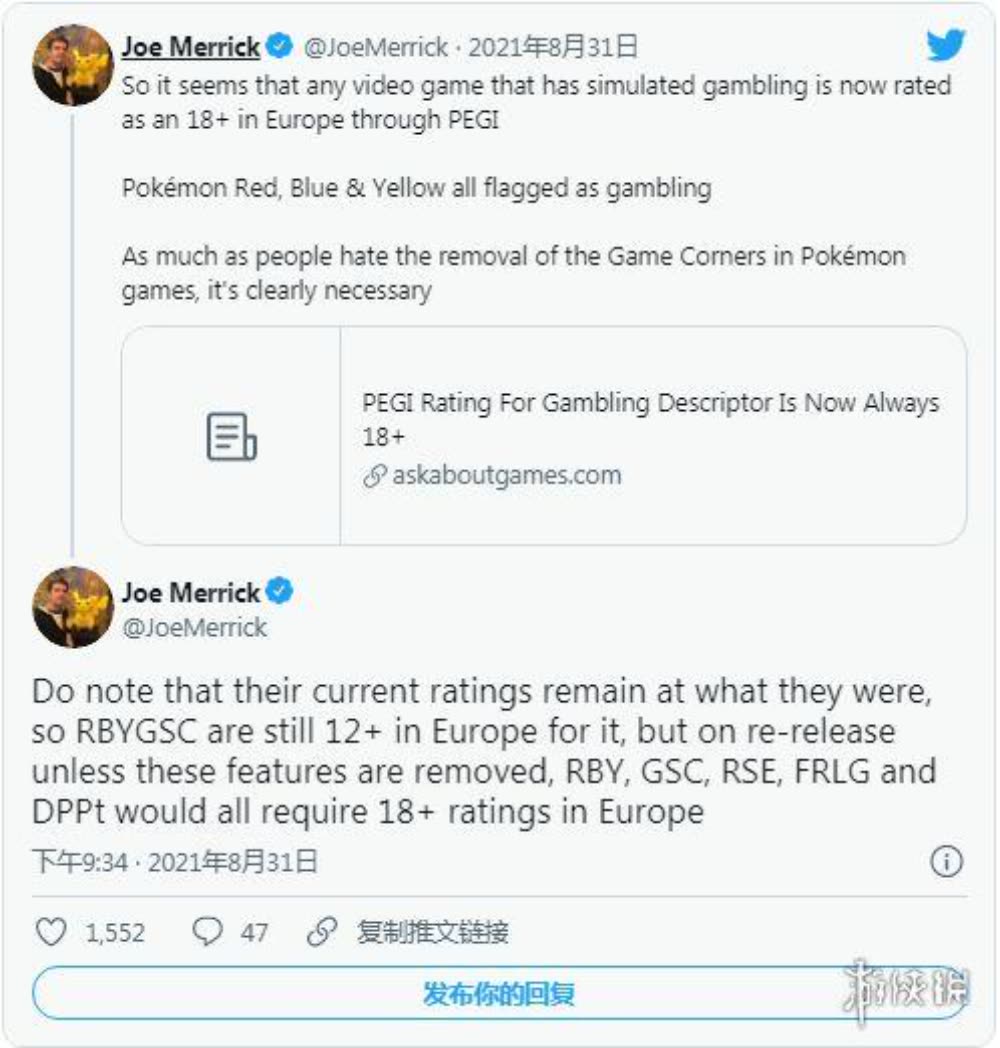The height and width of the screenshot is (1048, 1000).
Task: Click 复制推文链接 copy link text
Action: (x=433, y=932)
